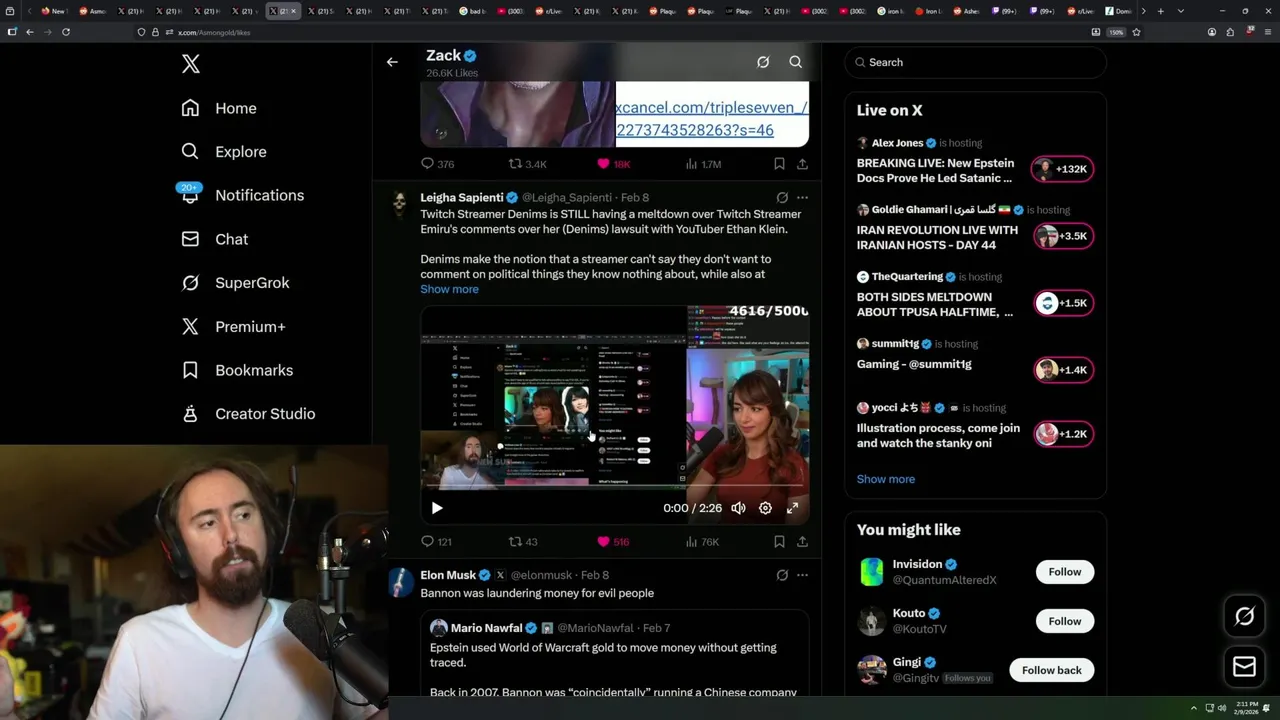Open Leigha Sapienti's profile name
1280x720 pixels.
coord(461,198)
